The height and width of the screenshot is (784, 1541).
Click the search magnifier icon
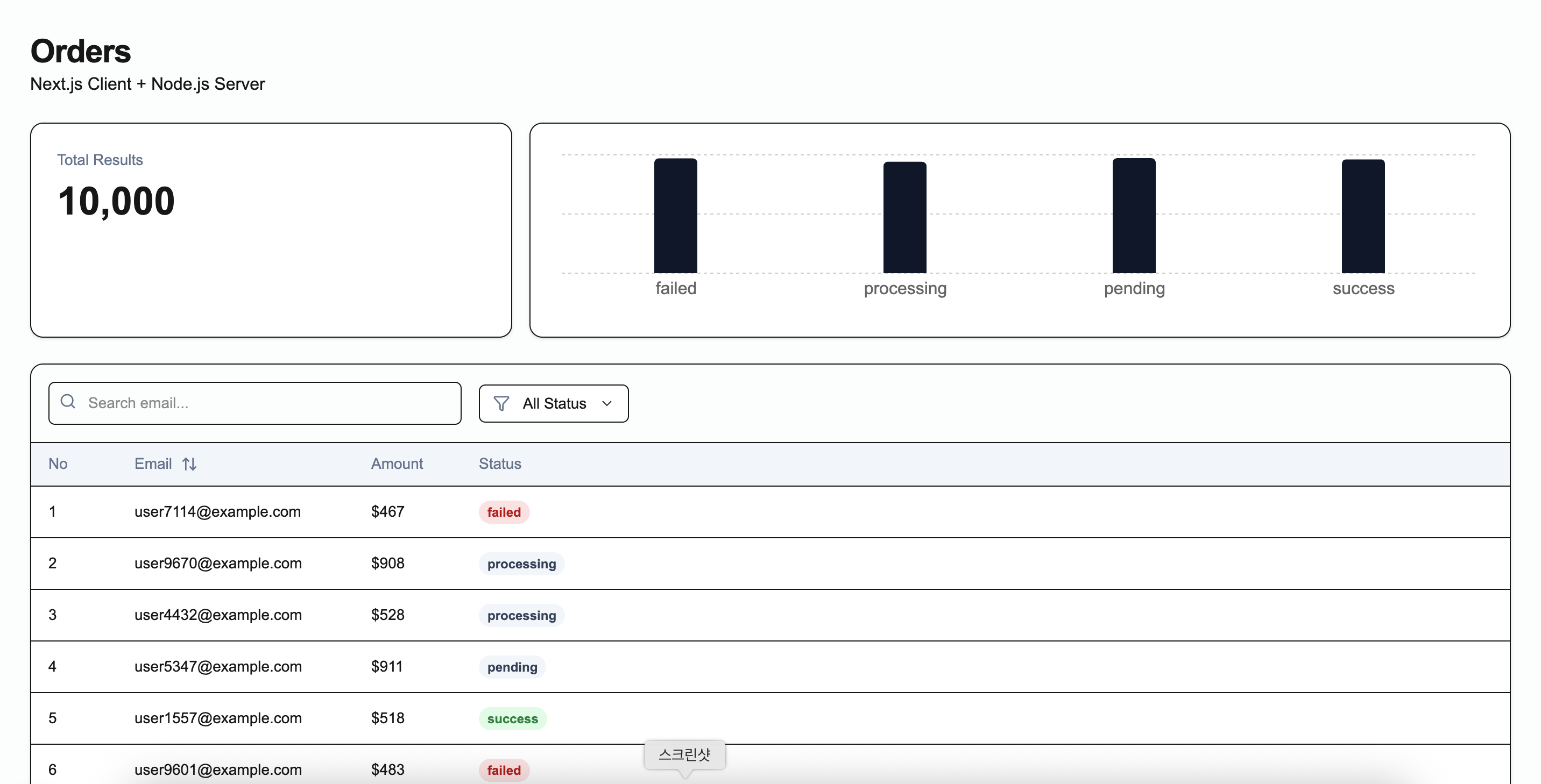pos(68,401)
